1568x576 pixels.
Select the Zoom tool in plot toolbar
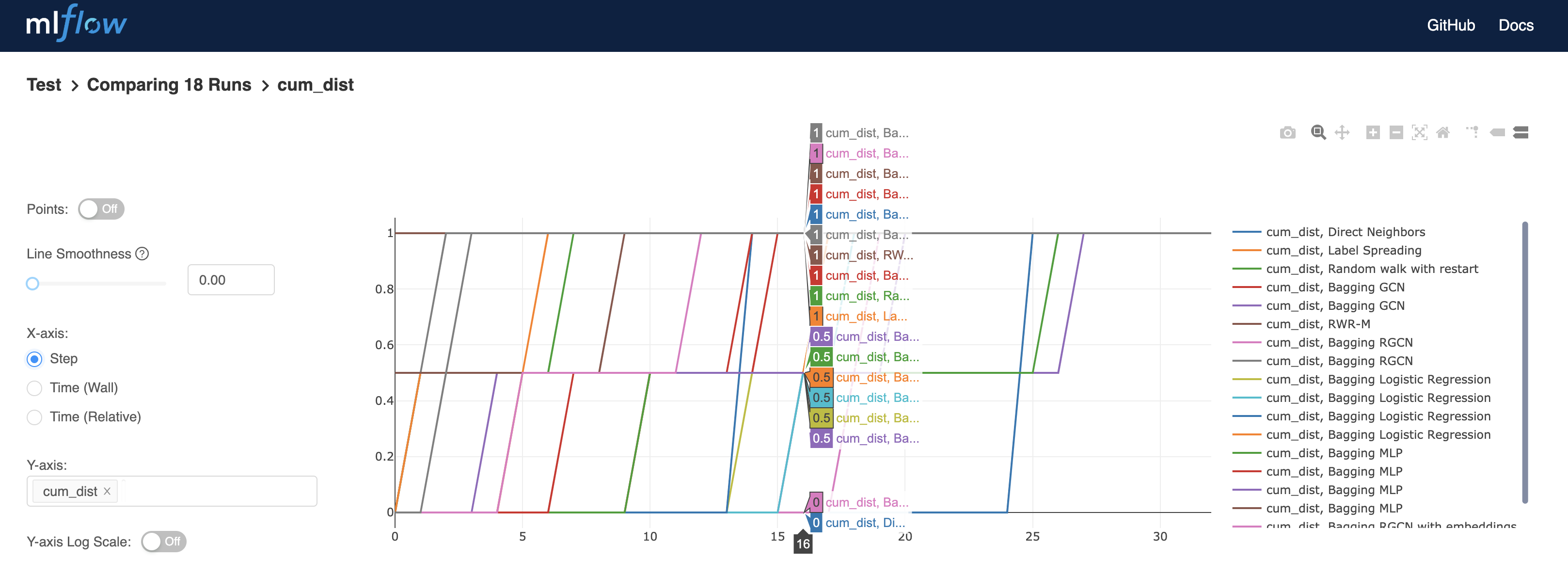click(1318, 133)
